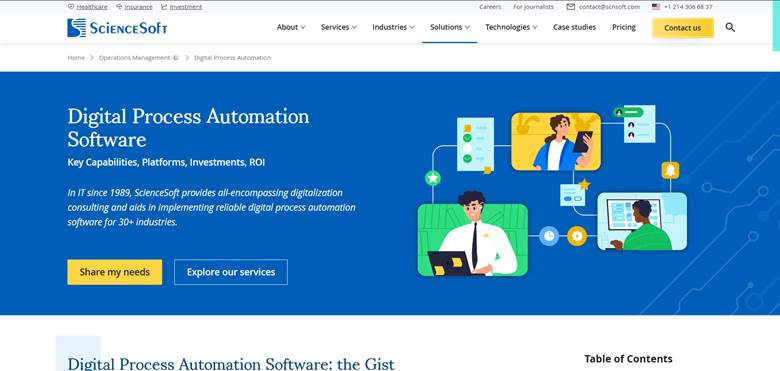Click the +1 214 306 68 37 phone number
Image resolution: width=780 pixels, height=371 pixels.
pyautogui.click(x=688, y=7)
